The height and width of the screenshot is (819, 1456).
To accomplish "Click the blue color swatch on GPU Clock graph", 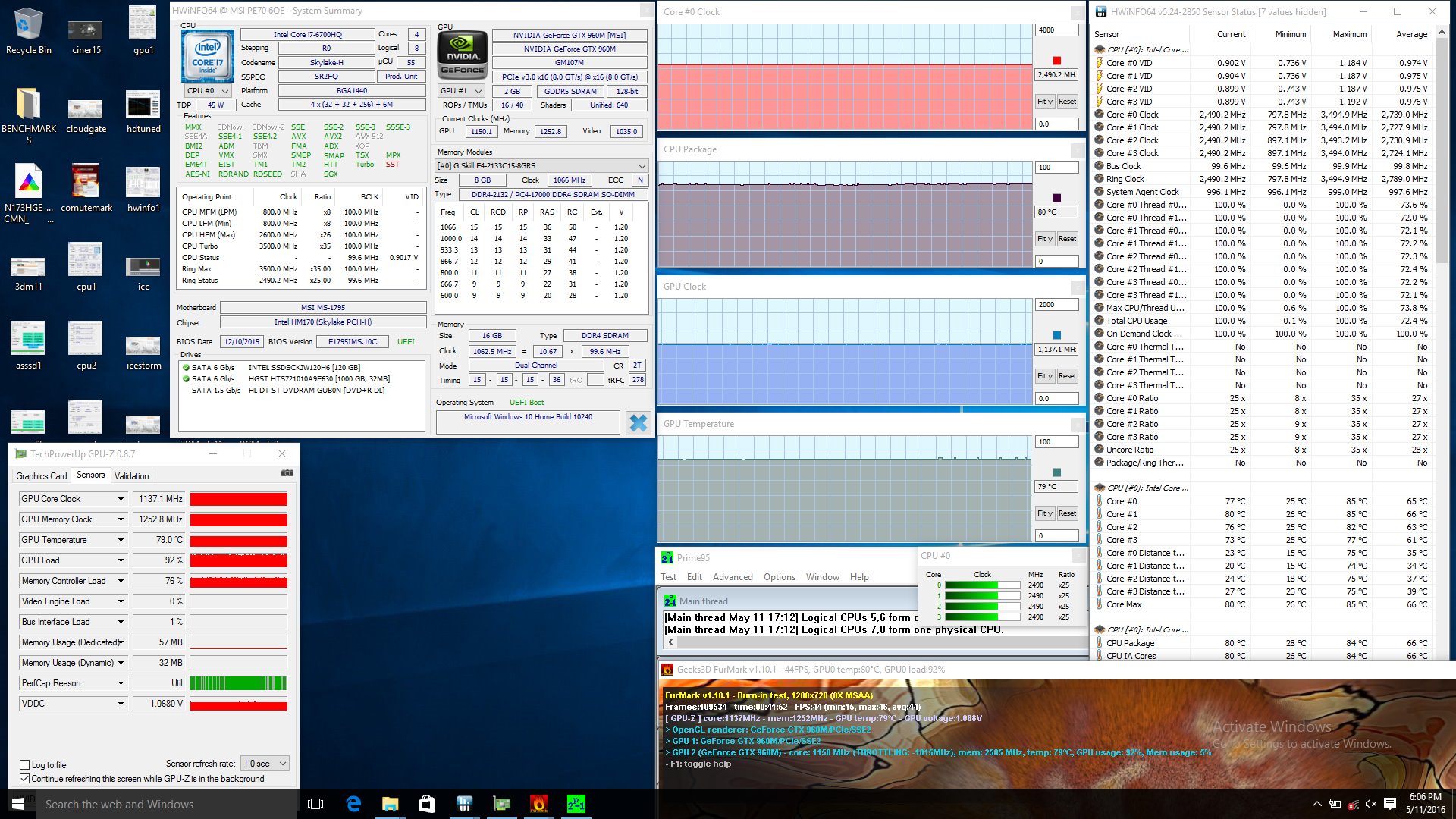I will 1057,335.
